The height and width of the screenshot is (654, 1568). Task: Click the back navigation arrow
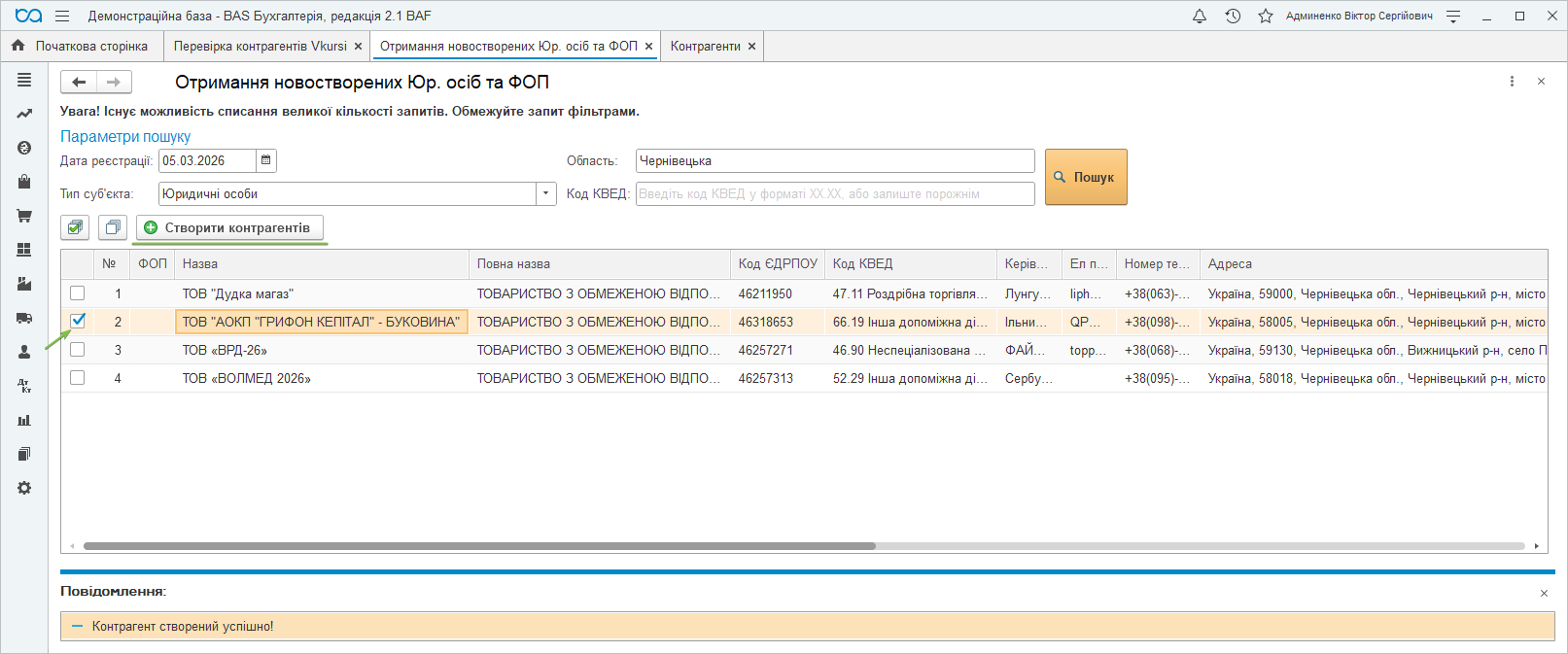click(79, 83)
